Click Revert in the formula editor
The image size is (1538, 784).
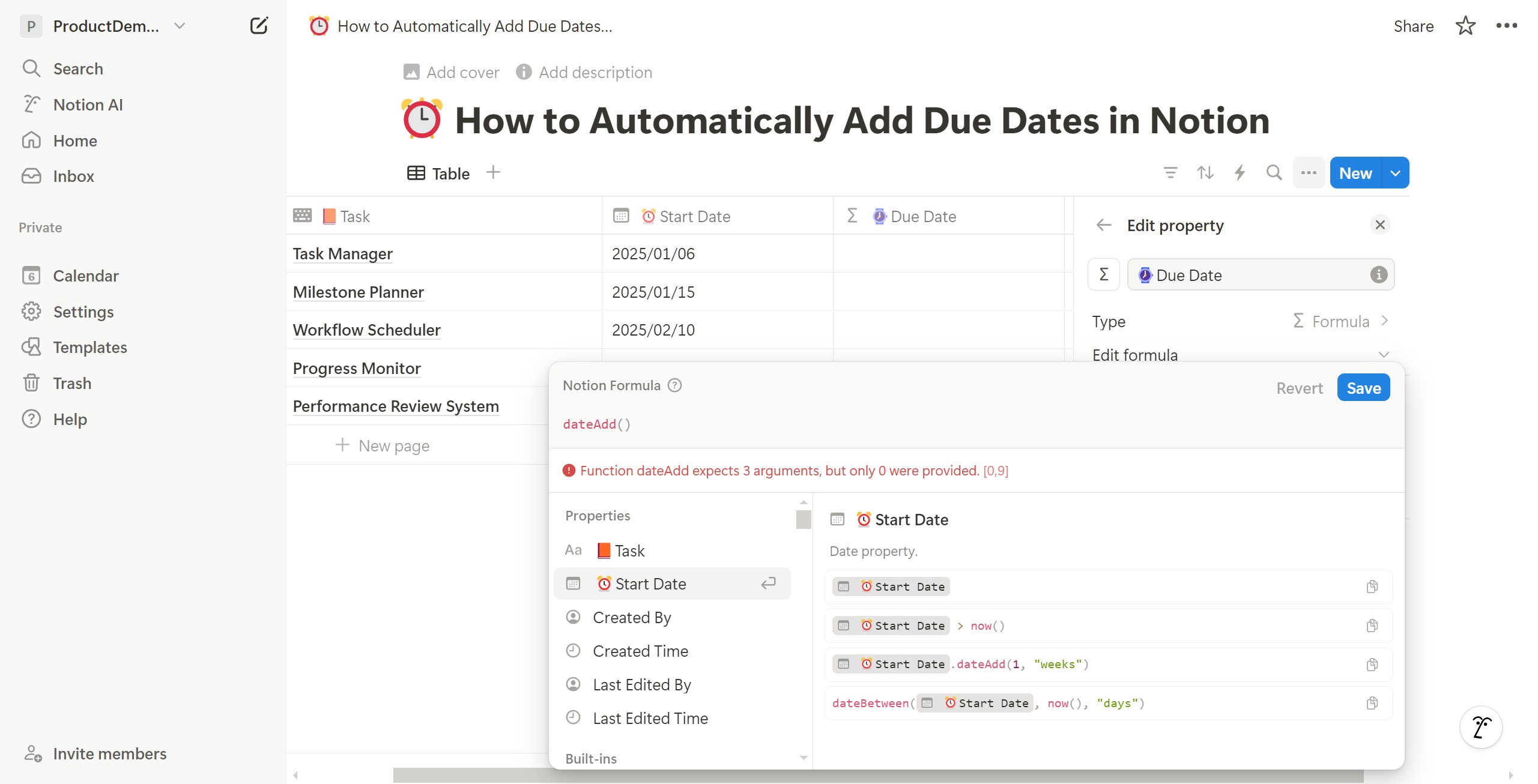pos(1299,388)
